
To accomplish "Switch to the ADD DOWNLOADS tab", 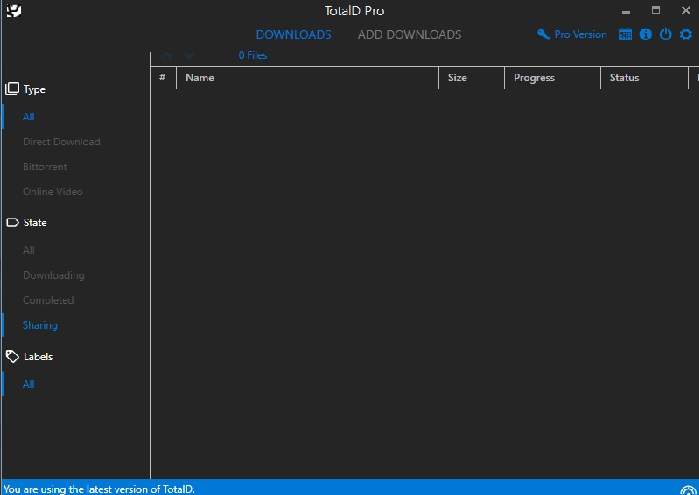I will tap(409, 35).
